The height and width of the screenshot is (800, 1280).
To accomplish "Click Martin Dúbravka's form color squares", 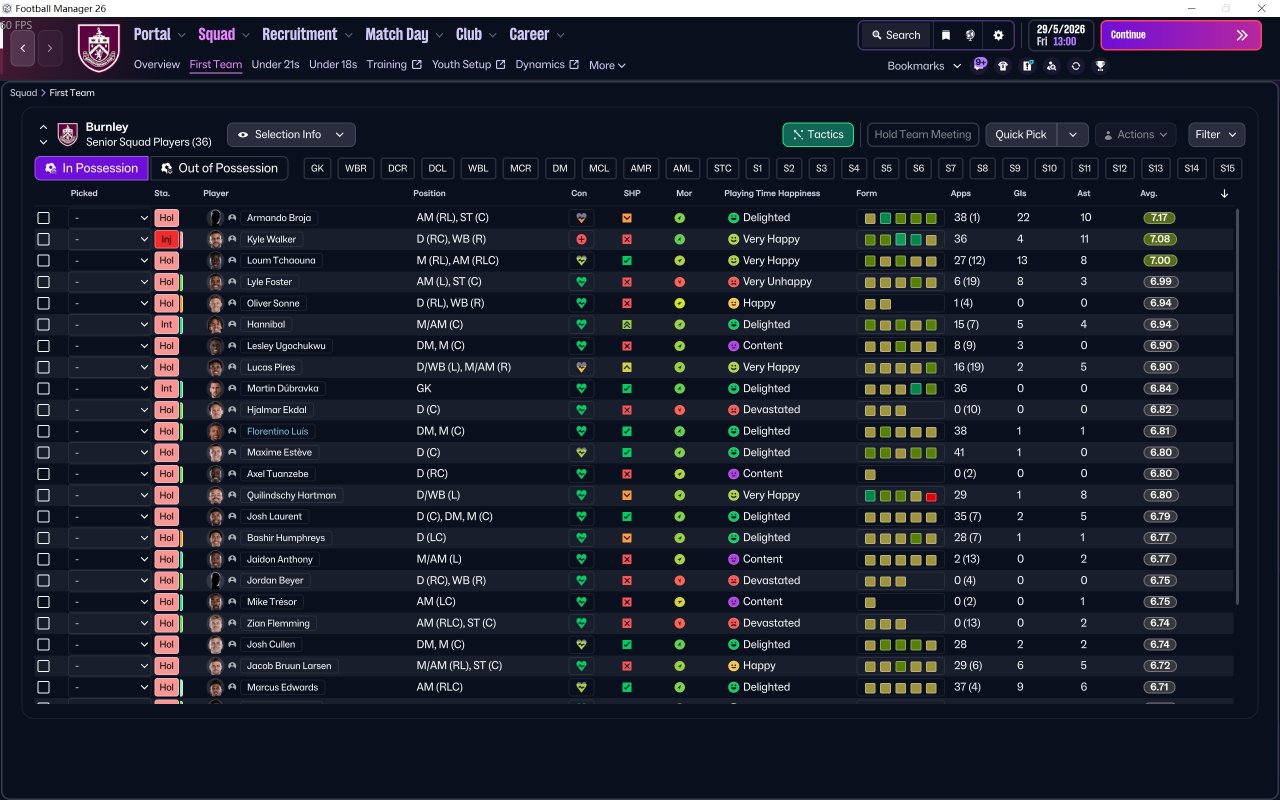I will (x=900, y=388).
